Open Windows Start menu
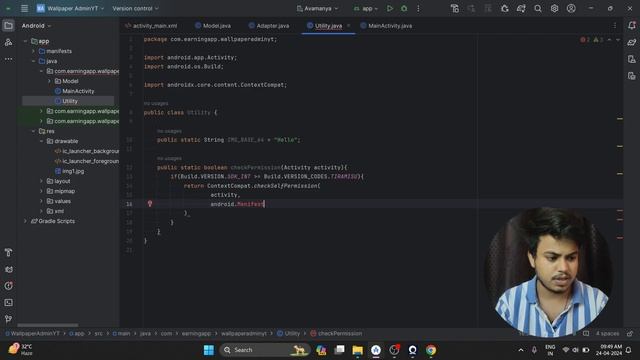Viewport: 640px width, 360px height. pos(209,350)
